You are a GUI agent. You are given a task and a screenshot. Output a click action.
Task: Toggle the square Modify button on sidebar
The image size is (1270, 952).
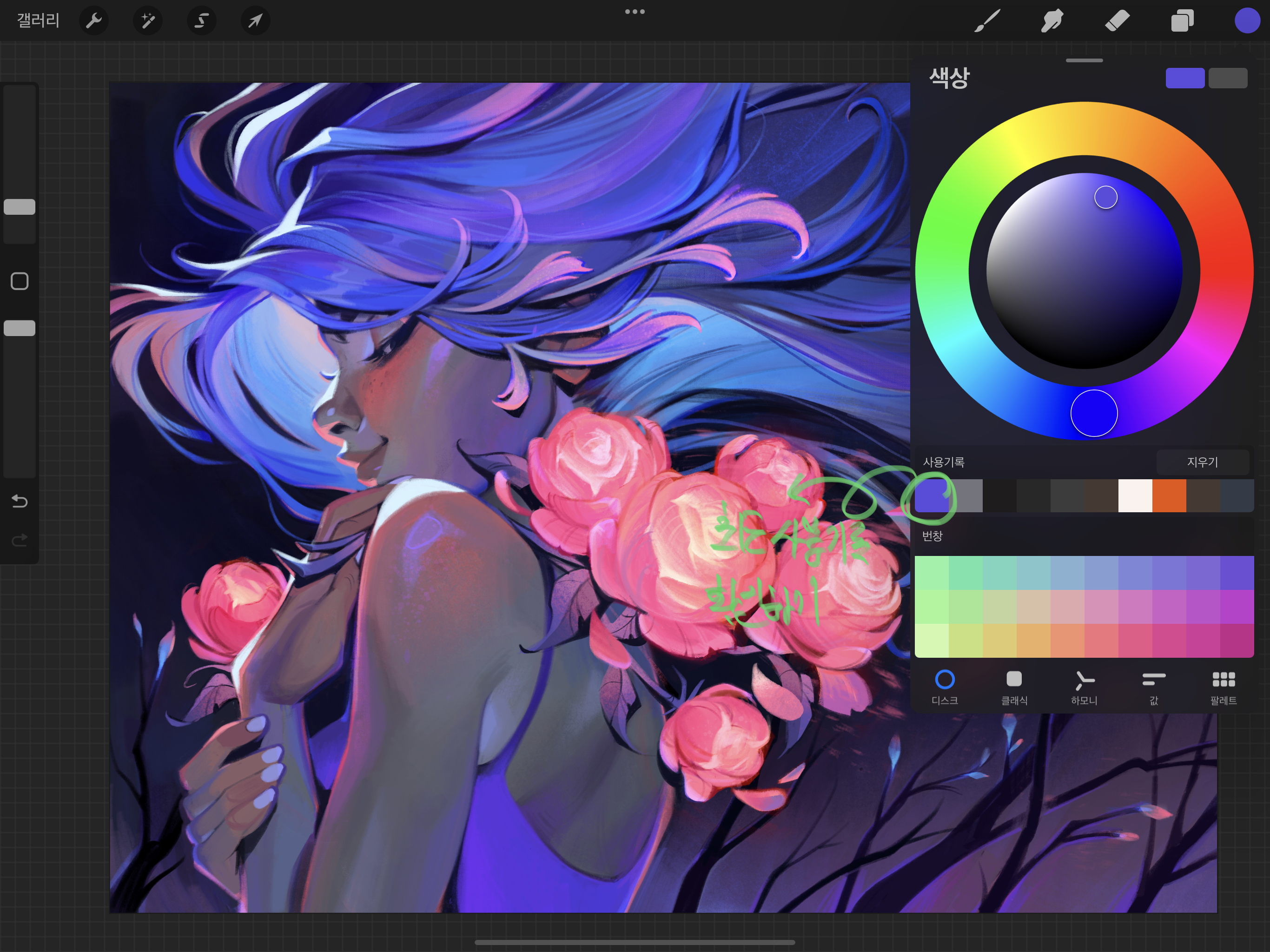(x=20, y=281)
